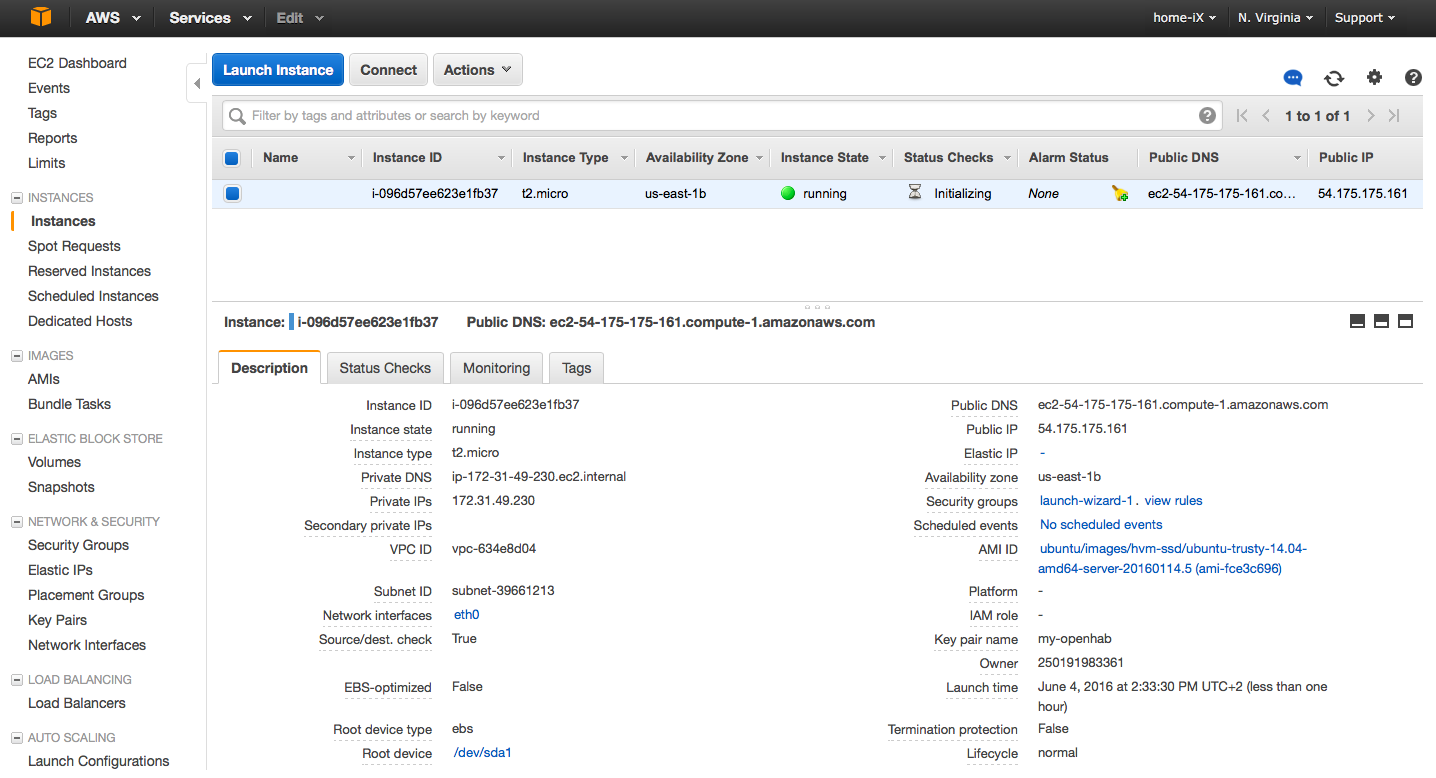1436x778 pixels.
Task: Collapse the left navigation sidebar arrow
Action: click(x=196, y=84)
